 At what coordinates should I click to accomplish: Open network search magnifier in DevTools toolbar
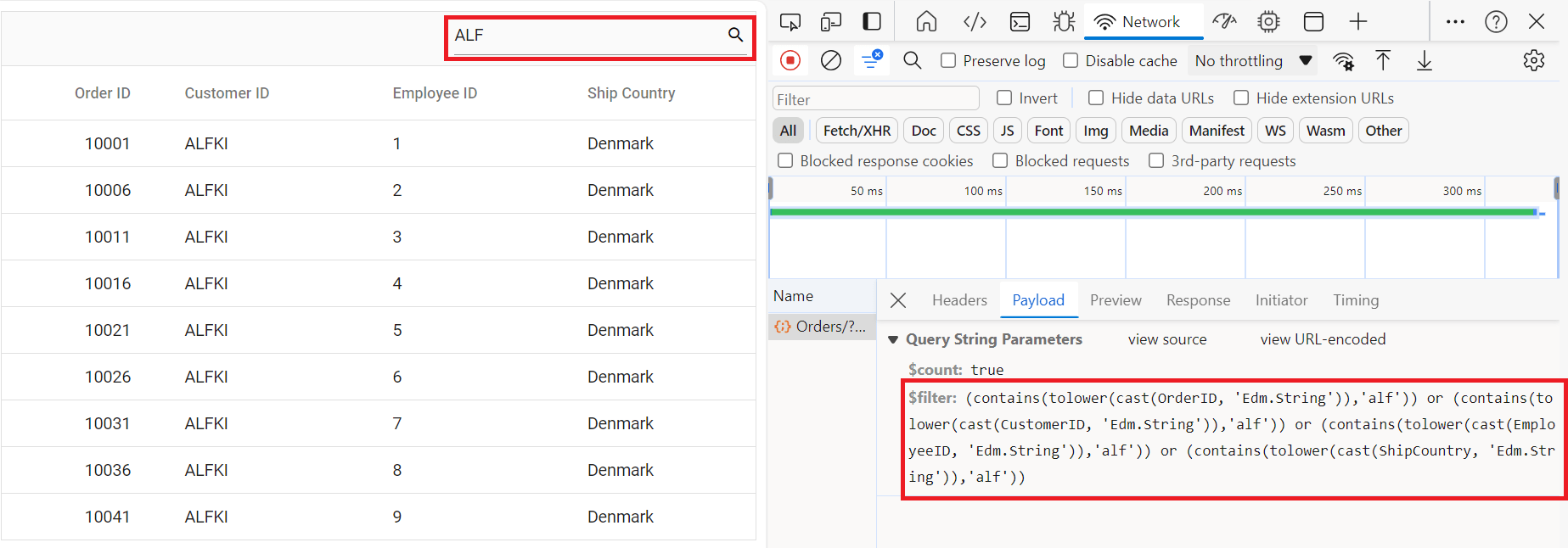[913, 60]
